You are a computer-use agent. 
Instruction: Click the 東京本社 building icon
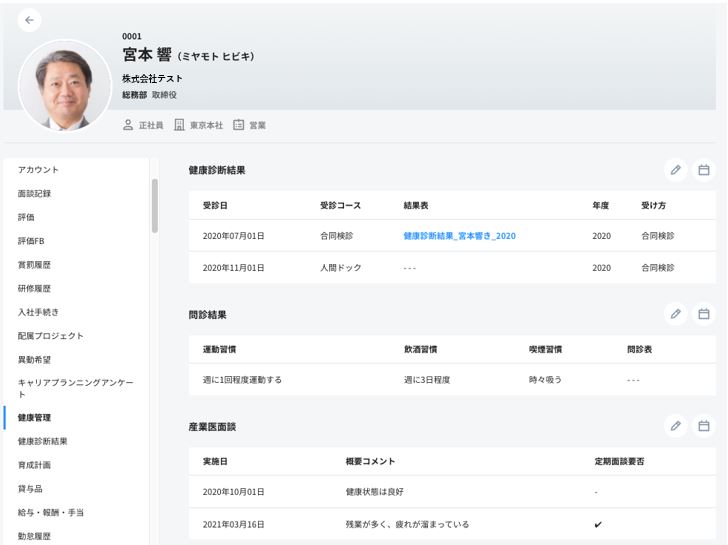(180, 126)
